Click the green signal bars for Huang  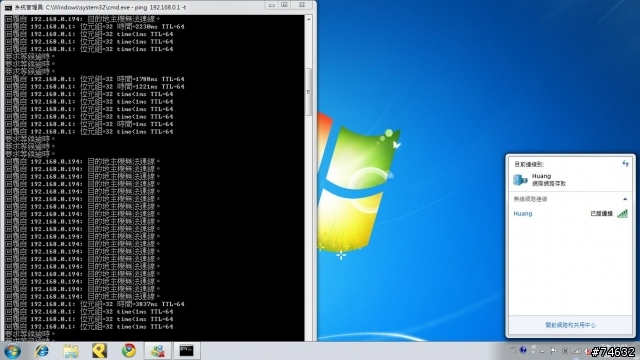tap(622, 213)
